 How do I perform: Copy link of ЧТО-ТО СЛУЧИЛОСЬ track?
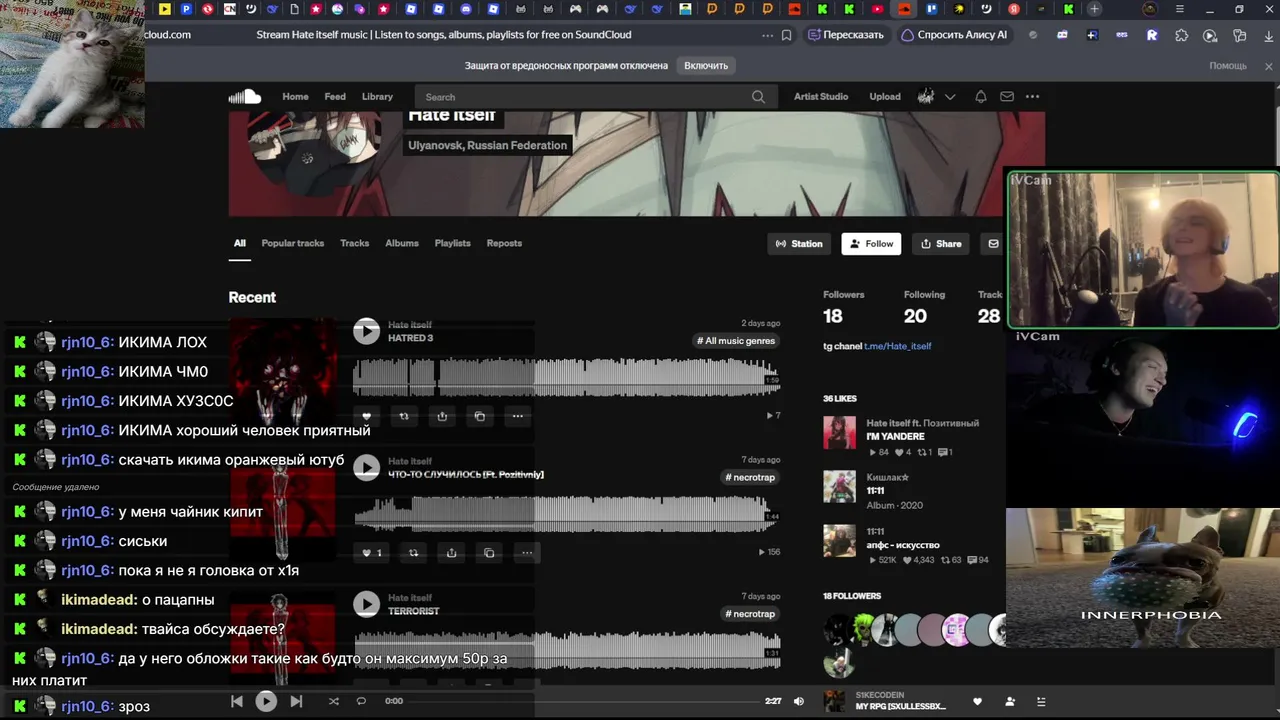(489, 553)
